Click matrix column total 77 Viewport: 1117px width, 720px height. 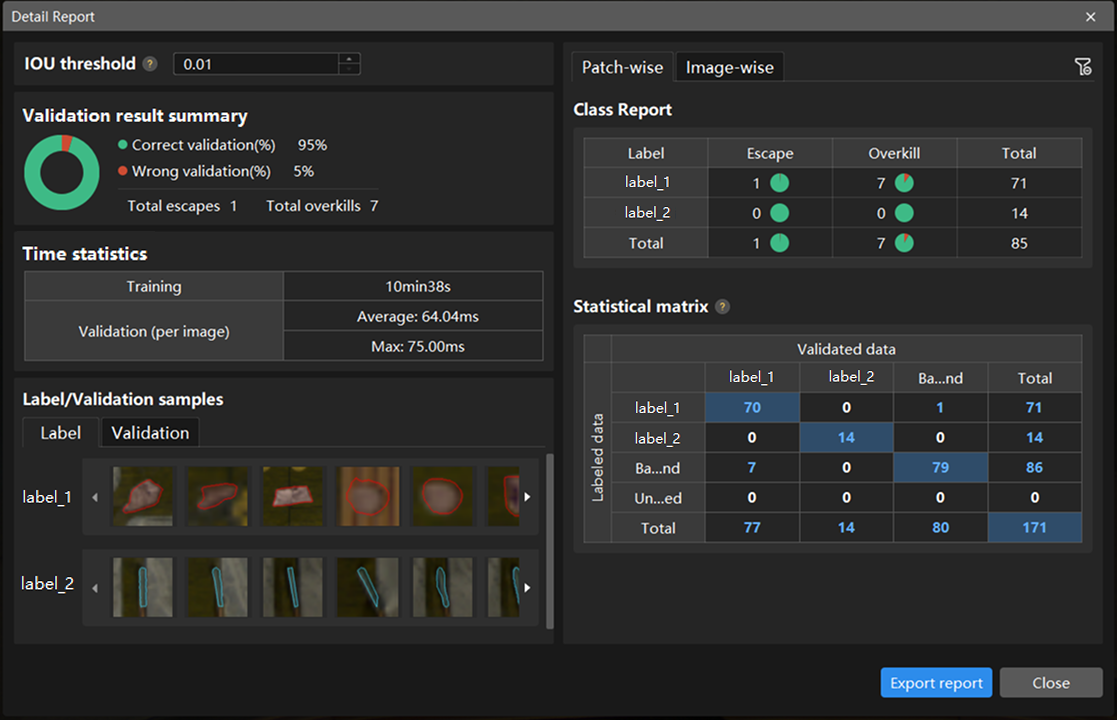pyautogui.click(x=752, y=528)
